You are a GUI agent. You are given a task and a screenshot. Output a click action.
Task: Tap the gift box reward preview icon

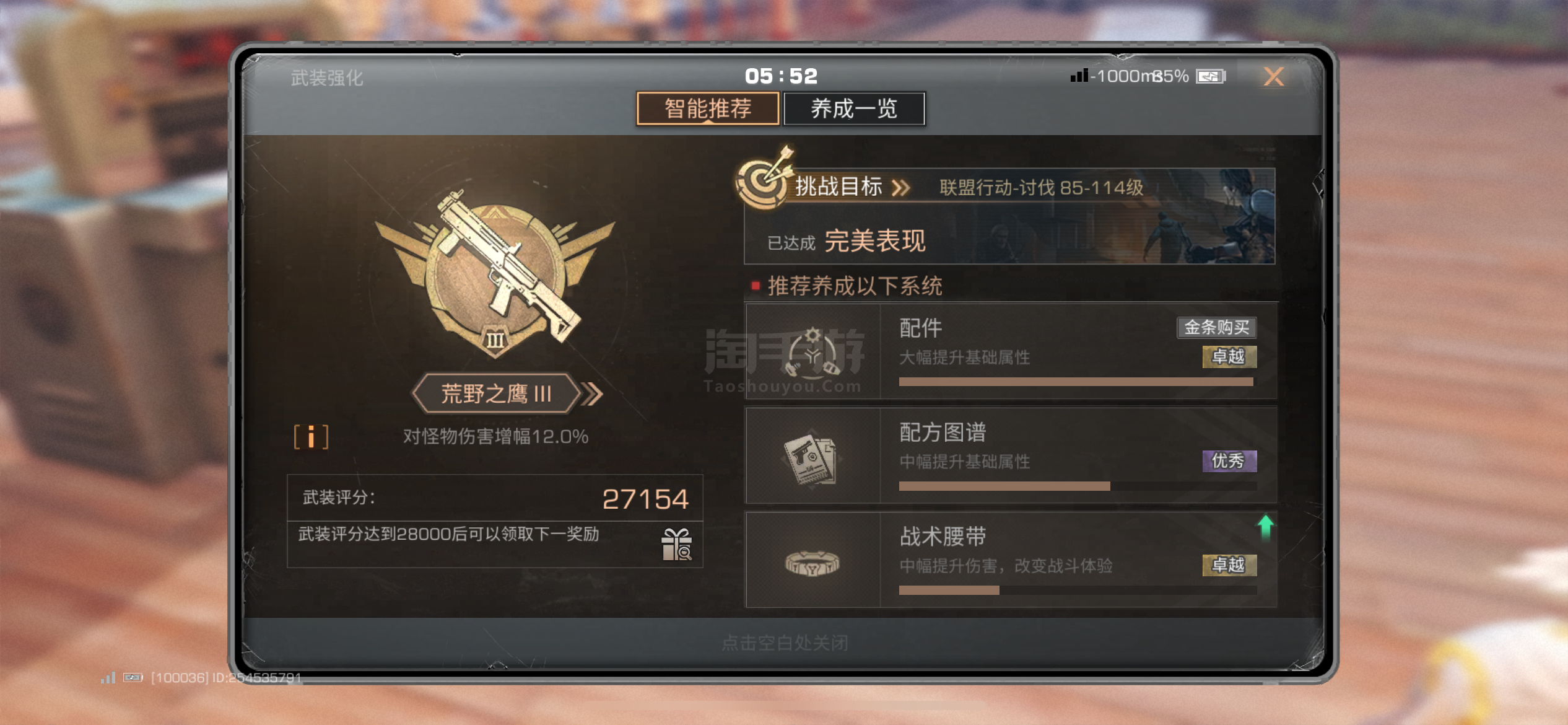click(x=676, y=545)
